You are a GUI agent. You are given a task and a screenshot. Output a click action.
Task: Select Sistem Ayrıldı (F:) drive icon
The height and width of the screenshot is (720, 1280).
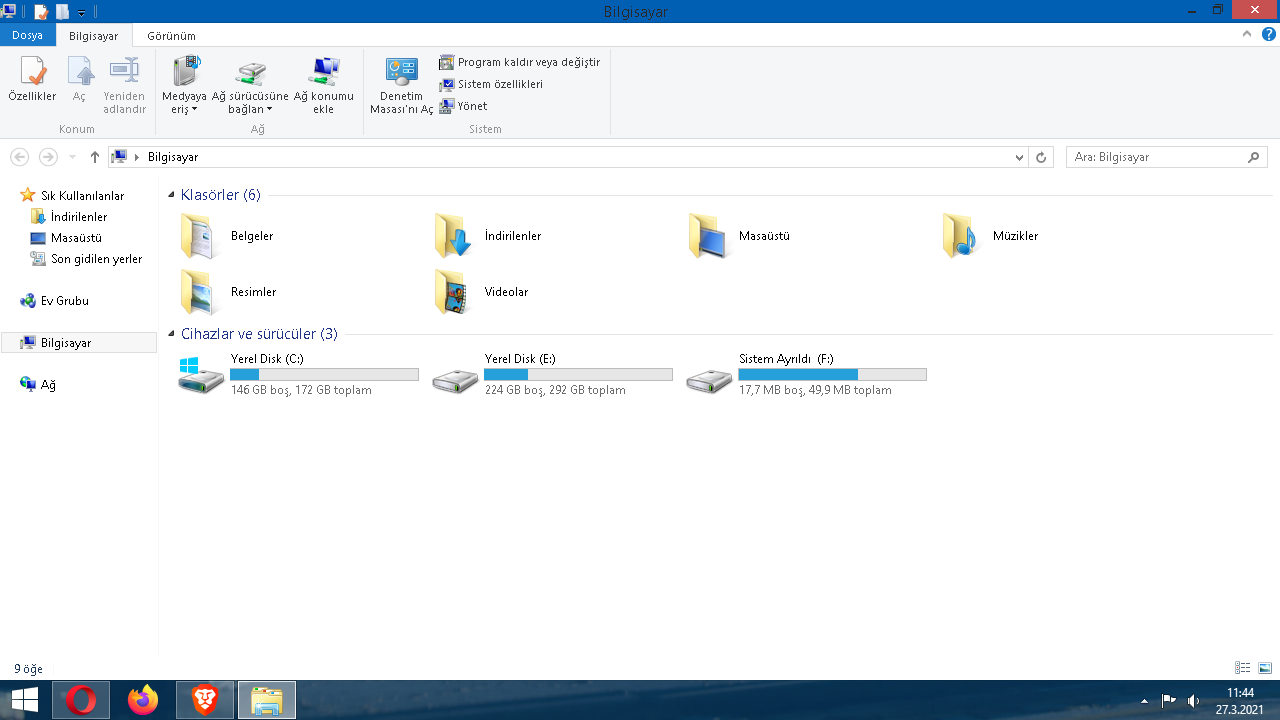pyautogui.click(x=709, y=380)
